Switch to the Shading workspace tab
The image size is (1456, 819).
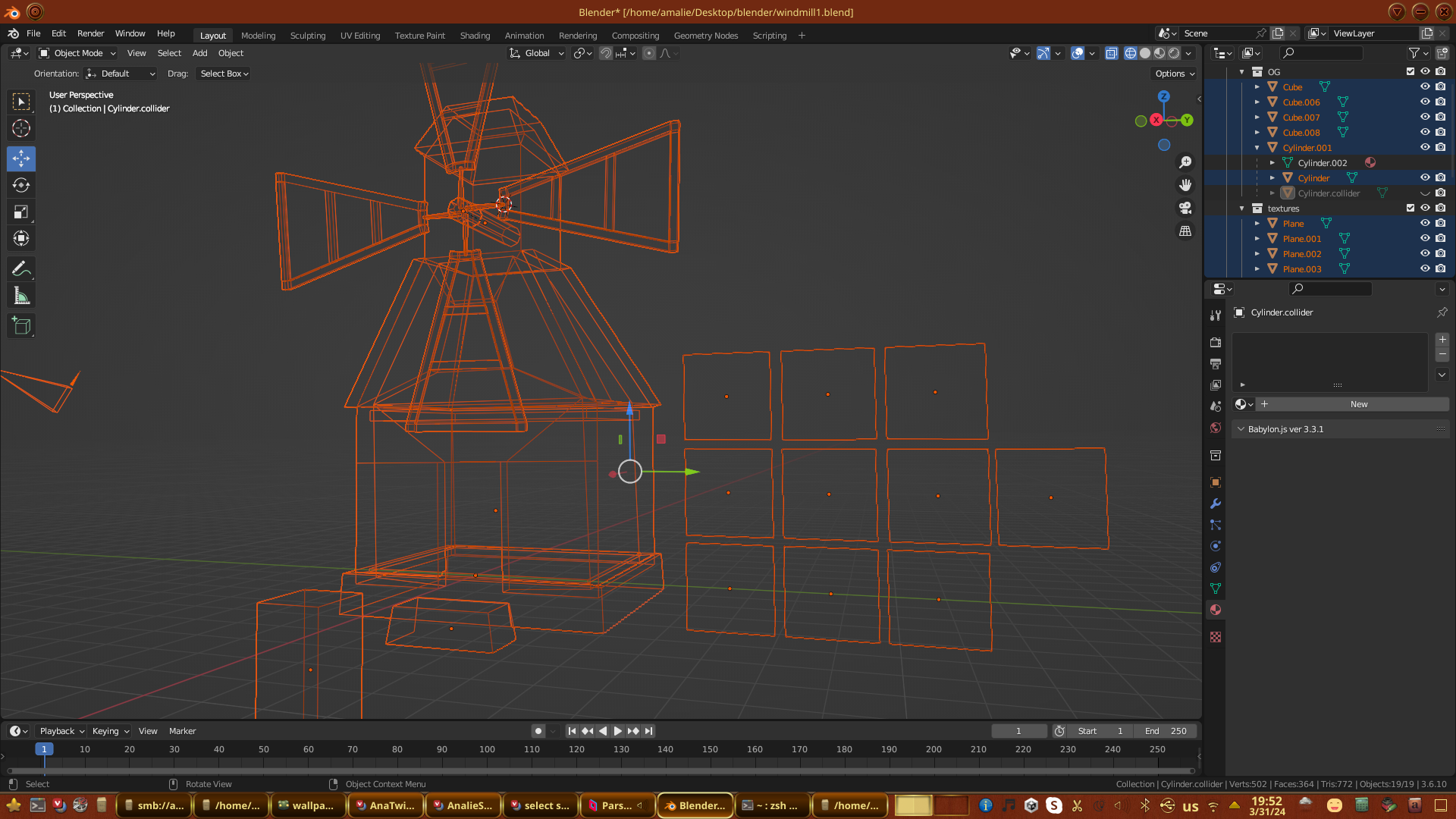[475, 36]
